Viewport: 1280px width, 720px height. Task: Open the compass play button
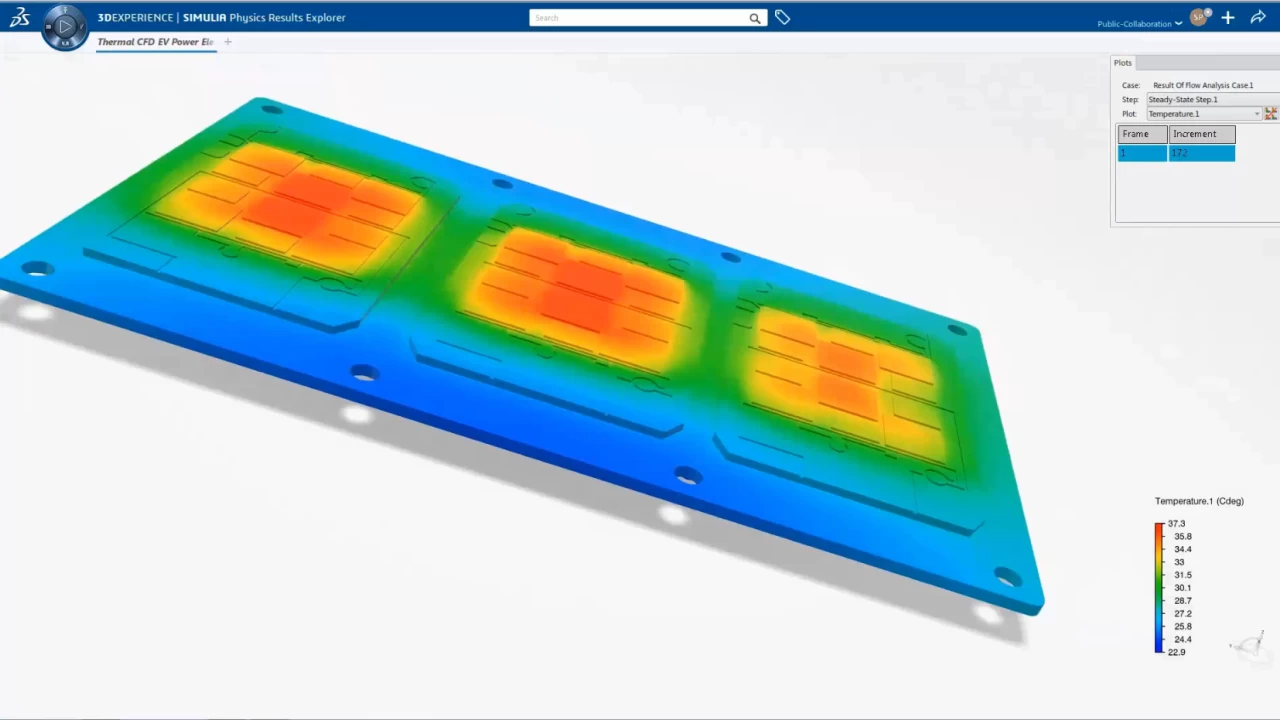pyautogui.click(x=65, y=27)
